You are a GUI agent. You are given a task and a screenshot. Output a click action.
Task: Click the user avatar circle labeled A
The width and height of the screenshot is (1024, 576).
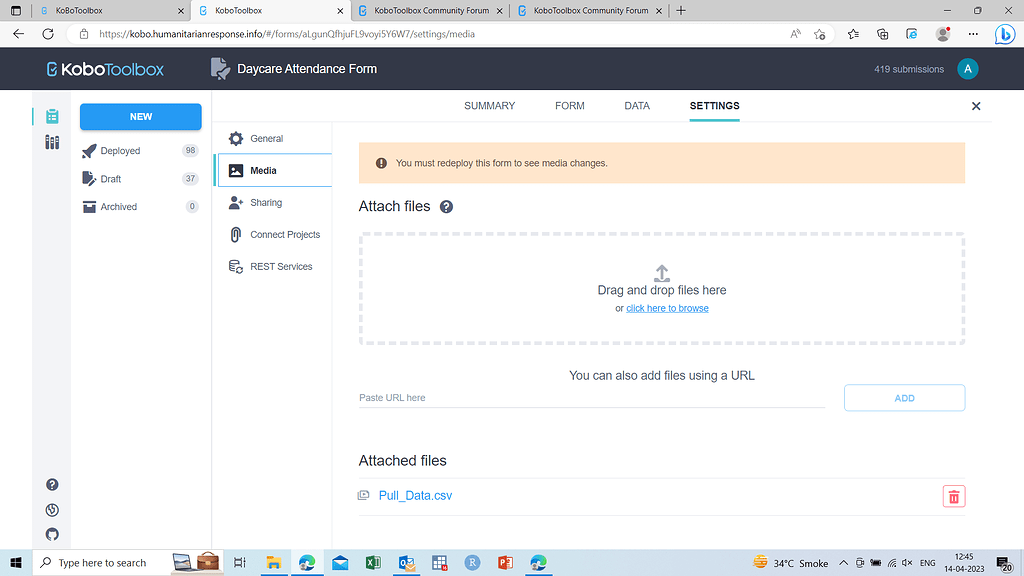tap(968, 68)
